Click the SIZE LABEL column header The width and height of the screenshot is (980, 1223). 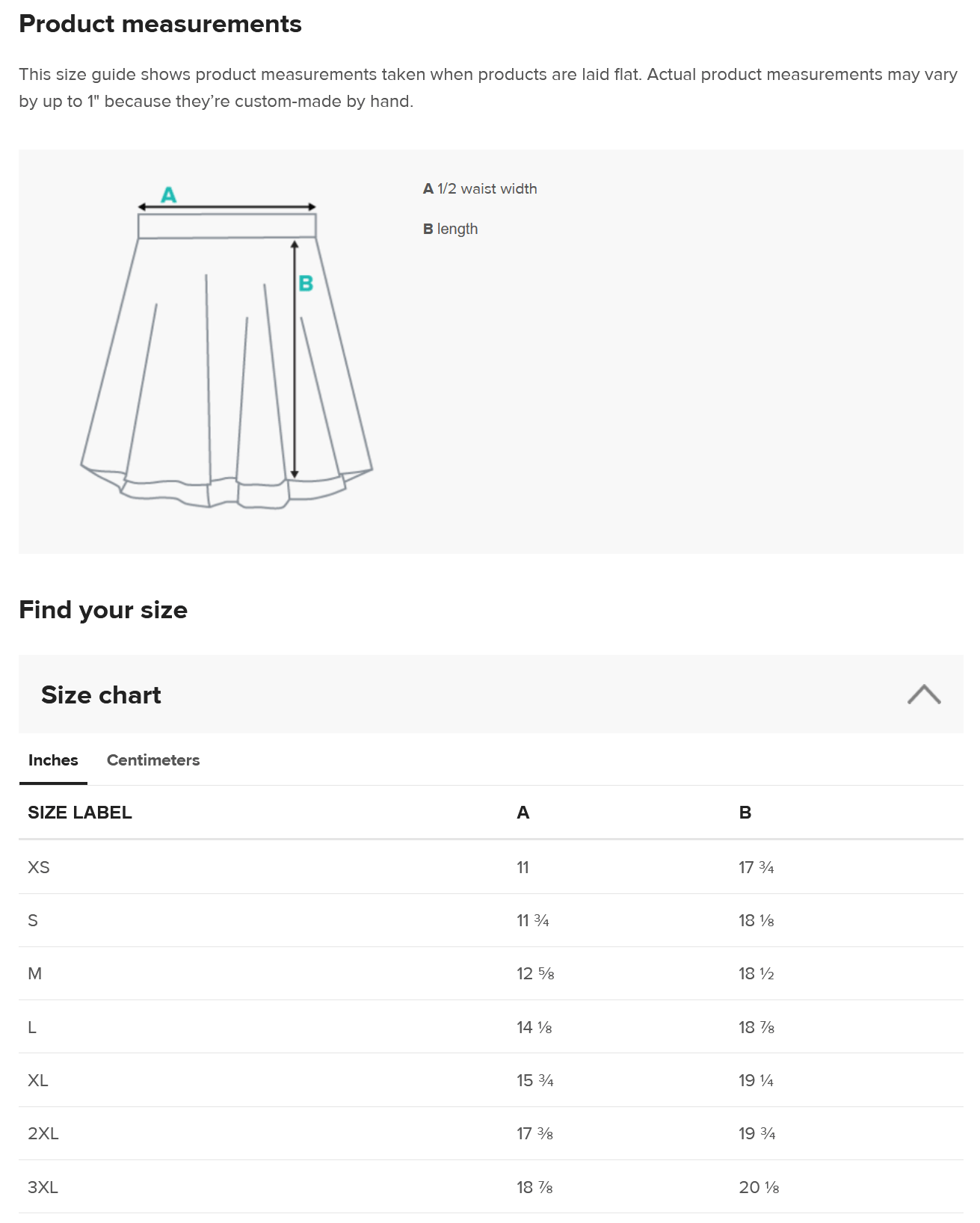(80, 813)
